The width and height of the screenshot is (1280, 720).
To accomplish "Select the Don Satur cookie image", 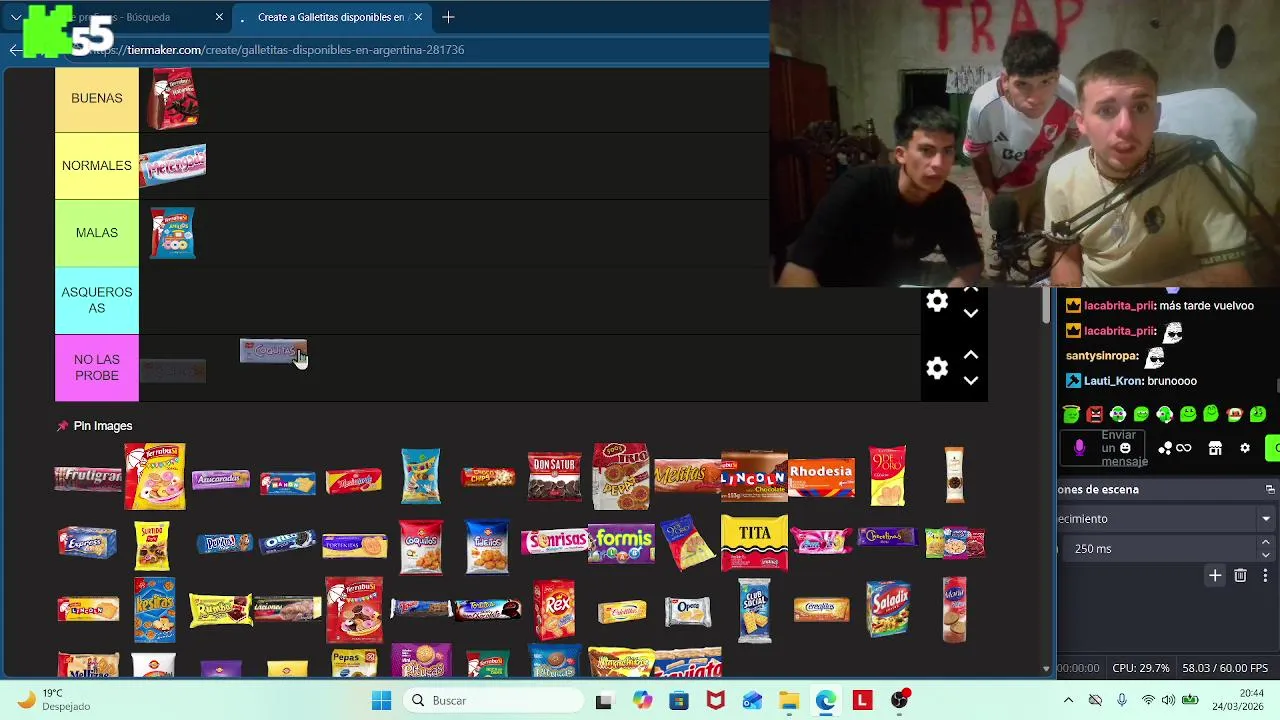I will 554,477.
